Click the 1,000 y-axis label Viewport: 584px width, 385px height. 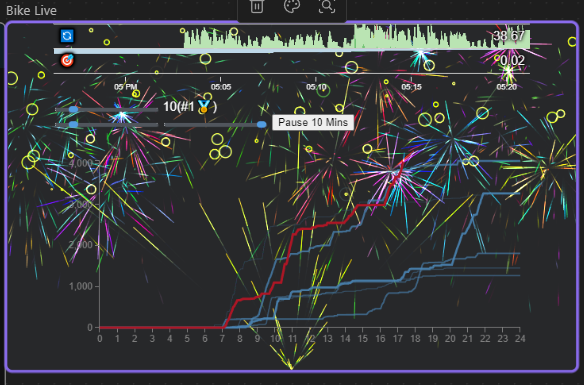[81, 286]
